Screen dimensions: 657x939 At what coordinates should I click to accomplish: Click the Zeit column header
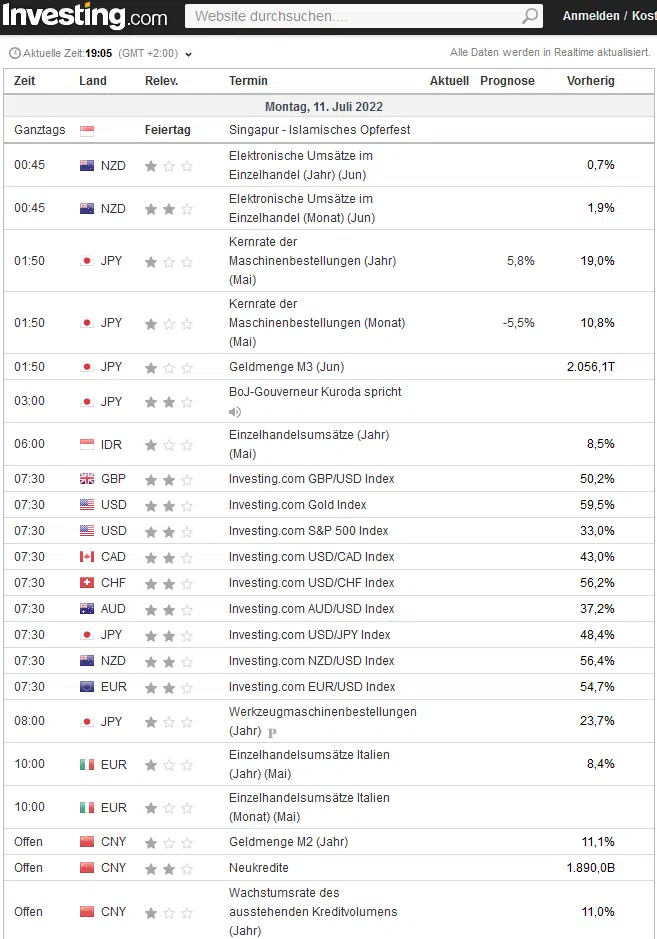tap(25, 81)
